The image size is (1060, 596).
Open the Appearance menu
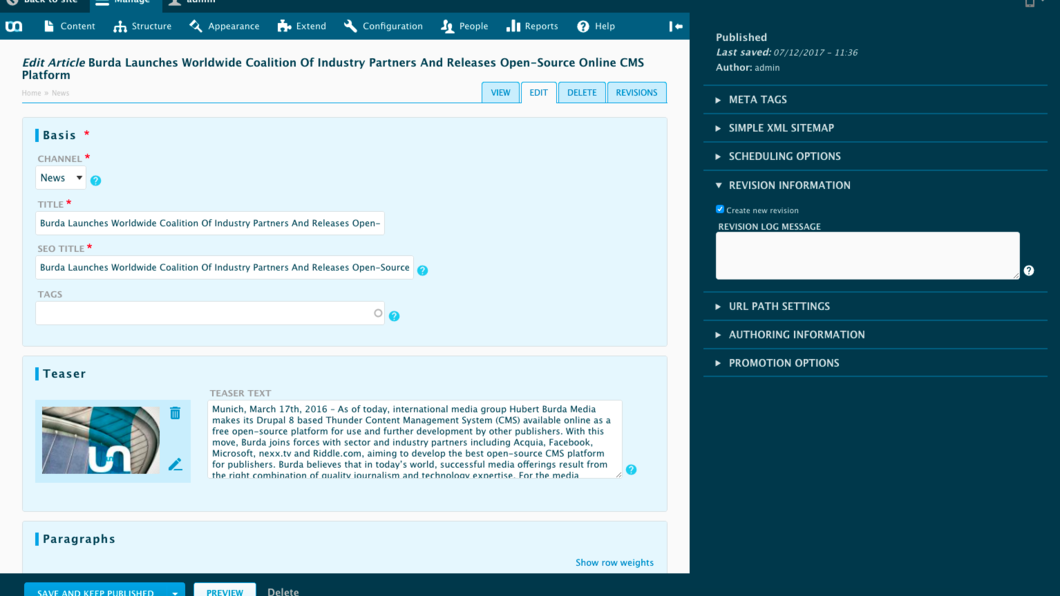[x=224, y=26]
